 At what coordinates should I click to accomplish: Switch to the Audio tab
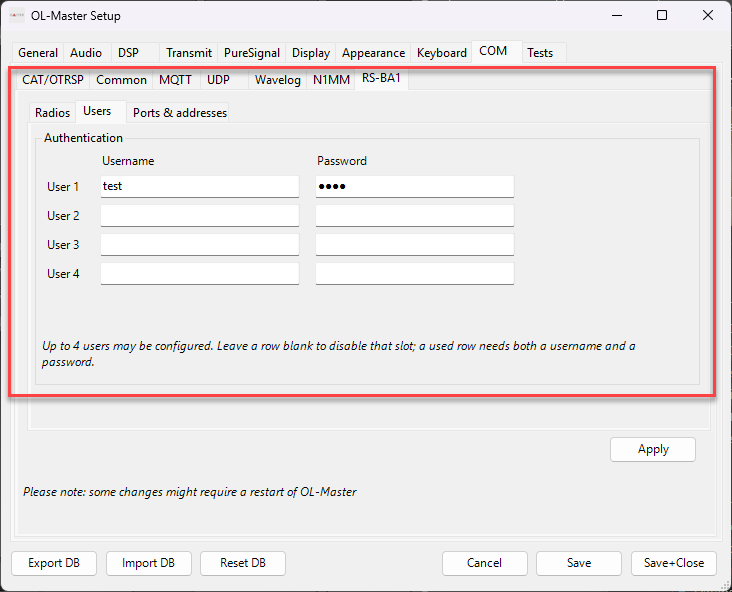[x=86, y=53]
